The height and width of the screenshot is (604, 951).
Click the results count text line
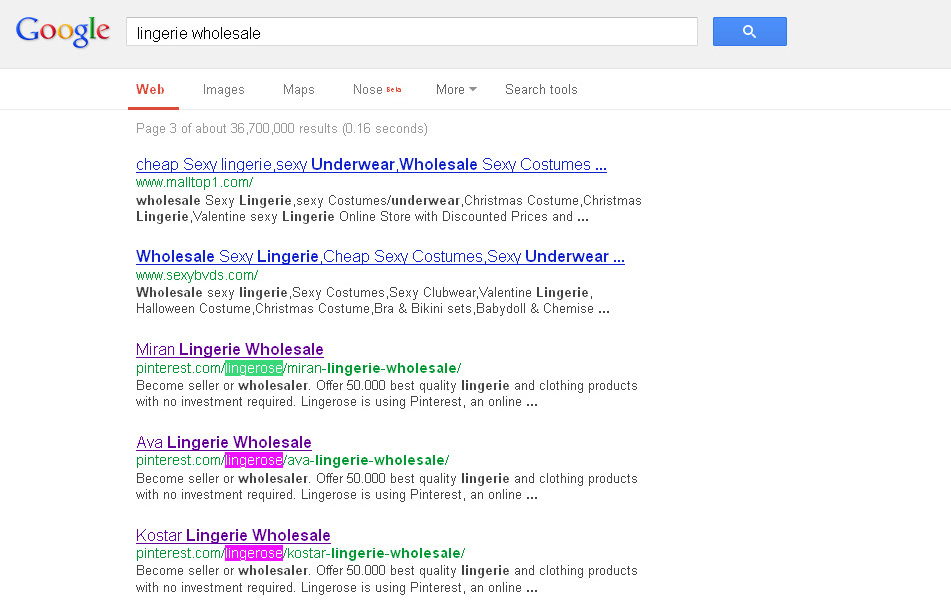tap(282, 129)
